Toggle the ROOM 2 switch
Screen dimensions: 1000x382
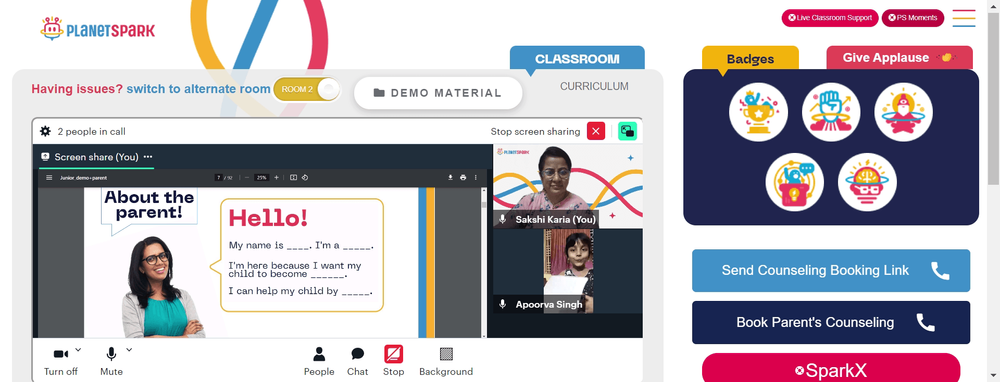[x=307, y=89]
